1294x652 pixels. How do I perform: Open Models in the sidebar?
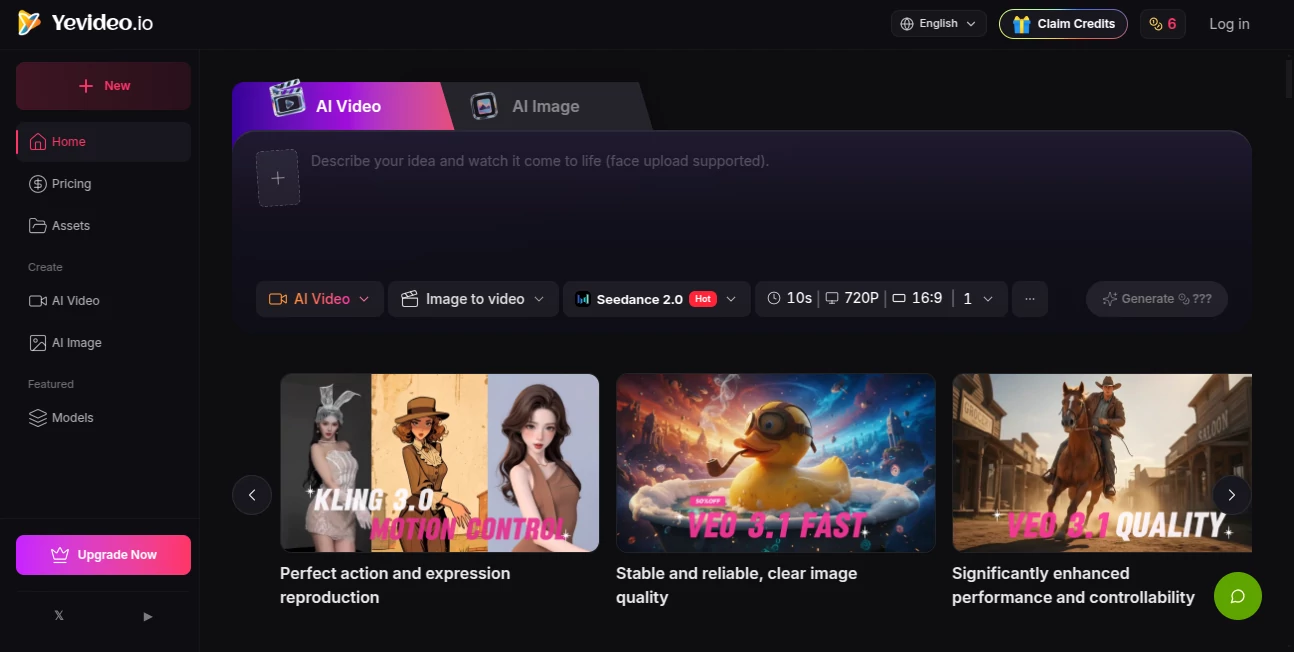click(x=103, y=418)
